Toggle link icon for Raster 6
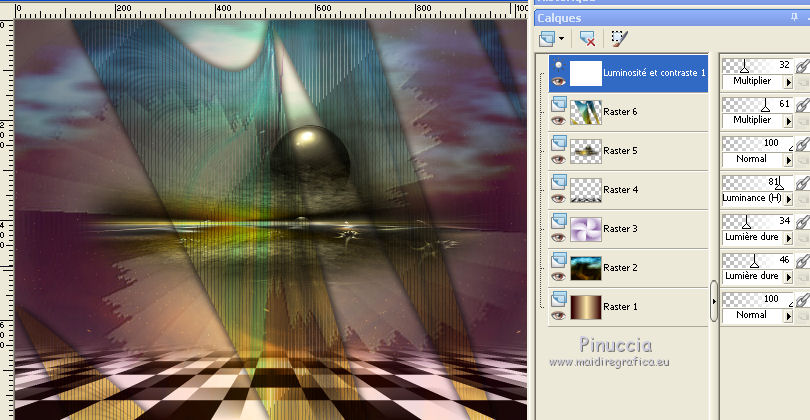The width and height of the screenshot is (810, 420). coord(802,105)
